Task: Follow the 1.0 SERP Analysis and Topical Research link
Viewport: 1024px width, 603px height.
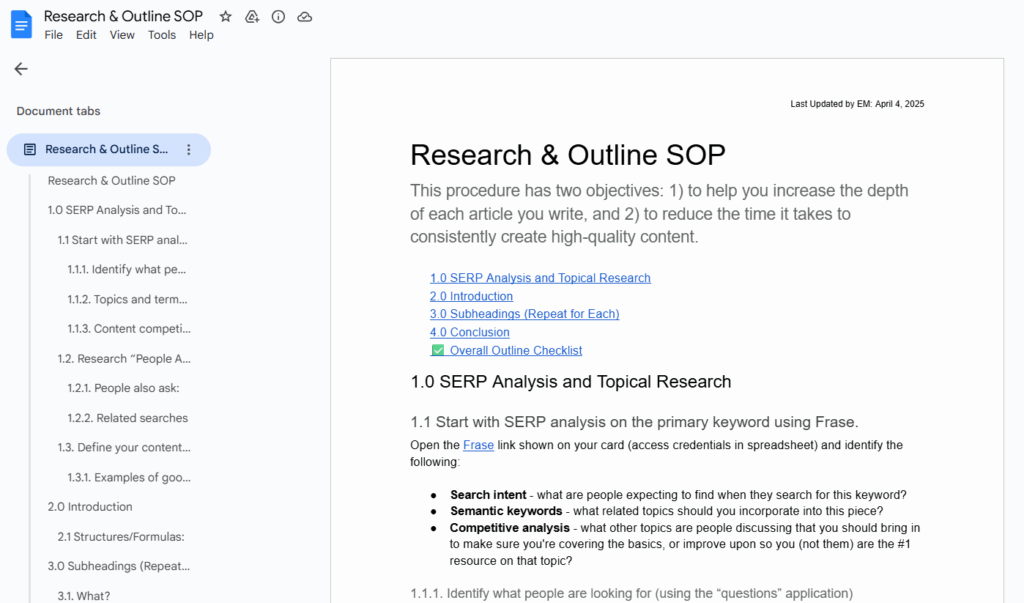Action: (x=540, y=278)
